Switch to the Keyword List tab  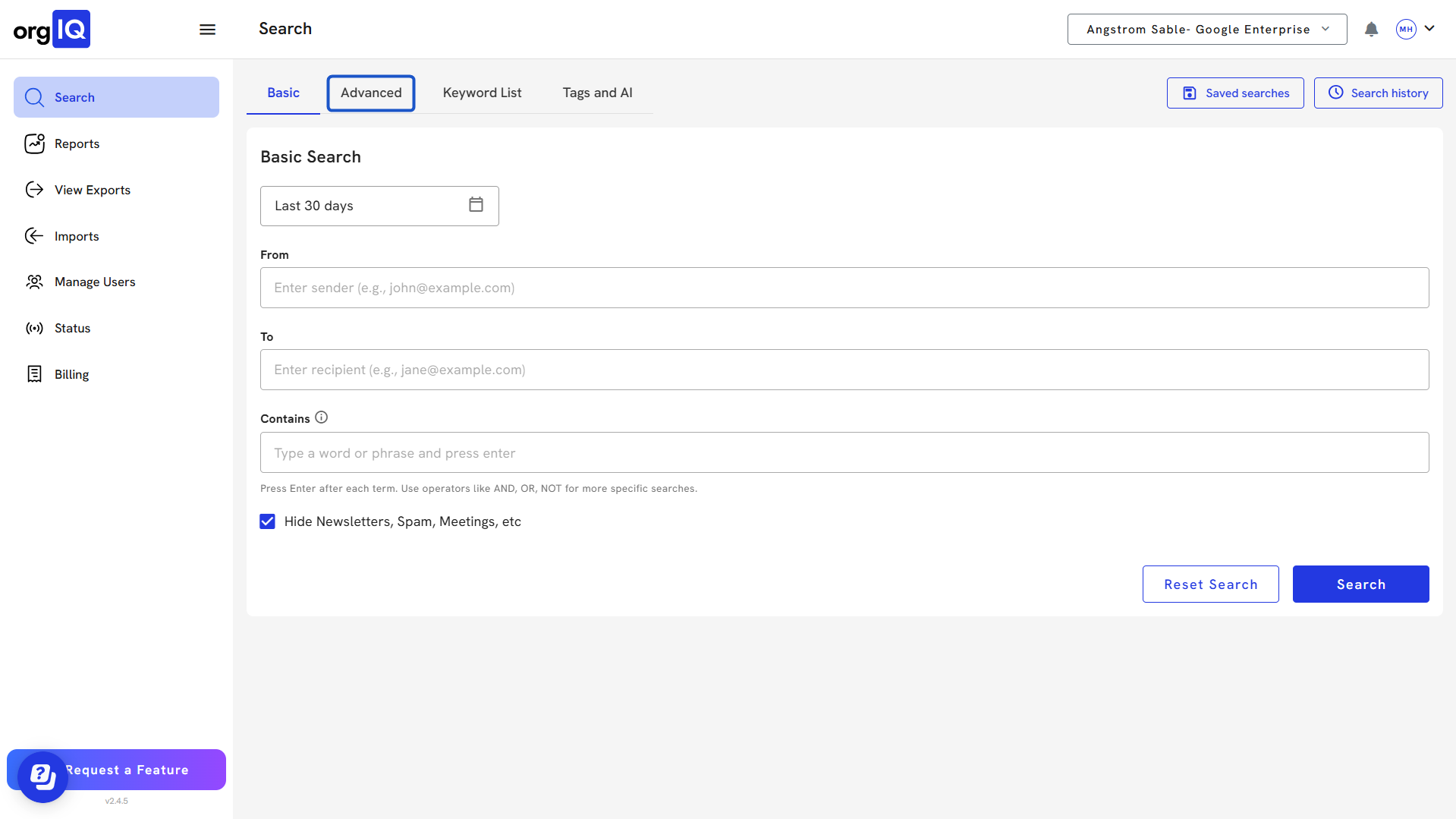pyautogui.click(x=482, y=93)
